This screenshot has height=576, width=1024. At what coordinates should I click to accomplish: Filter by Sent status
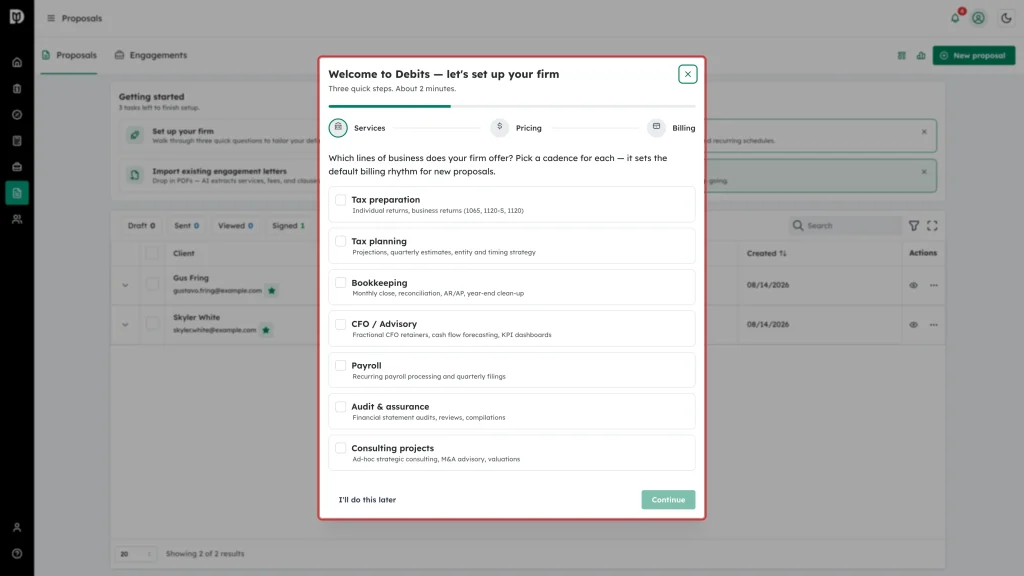[187, 225]
